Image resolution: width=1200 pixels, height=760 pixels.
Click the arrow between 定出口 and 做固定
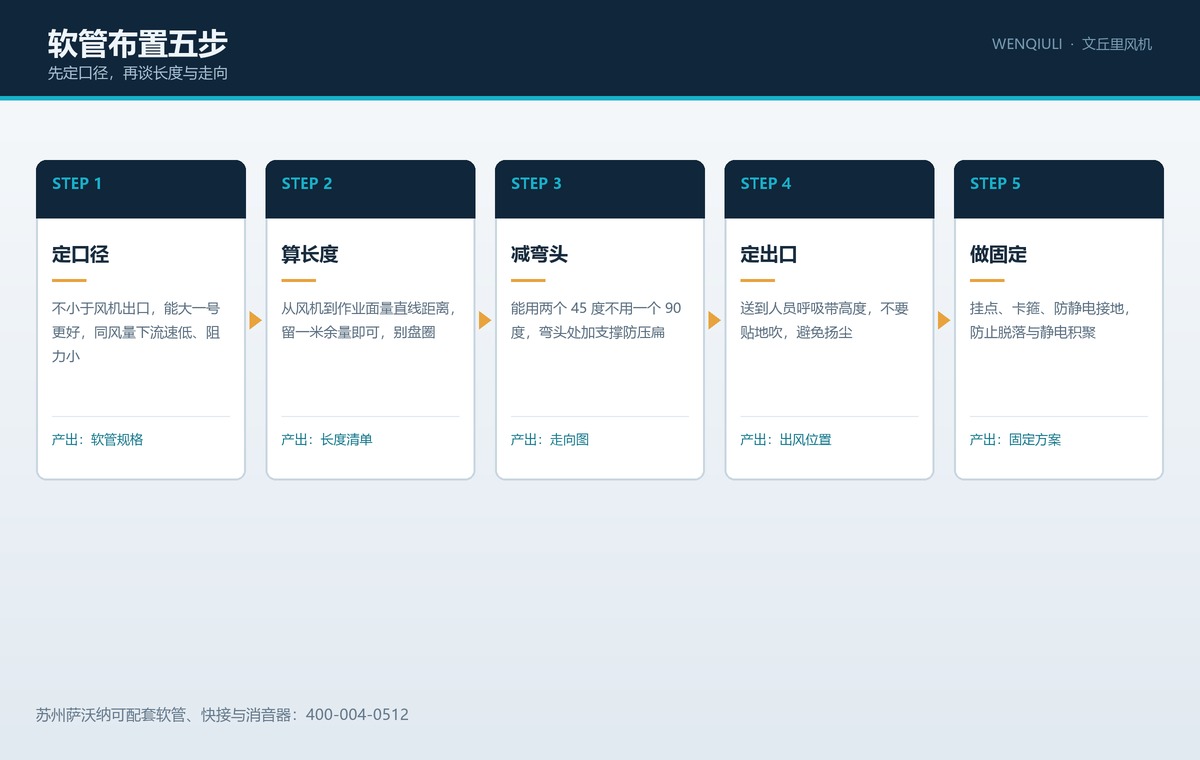[x=944, y=320]
